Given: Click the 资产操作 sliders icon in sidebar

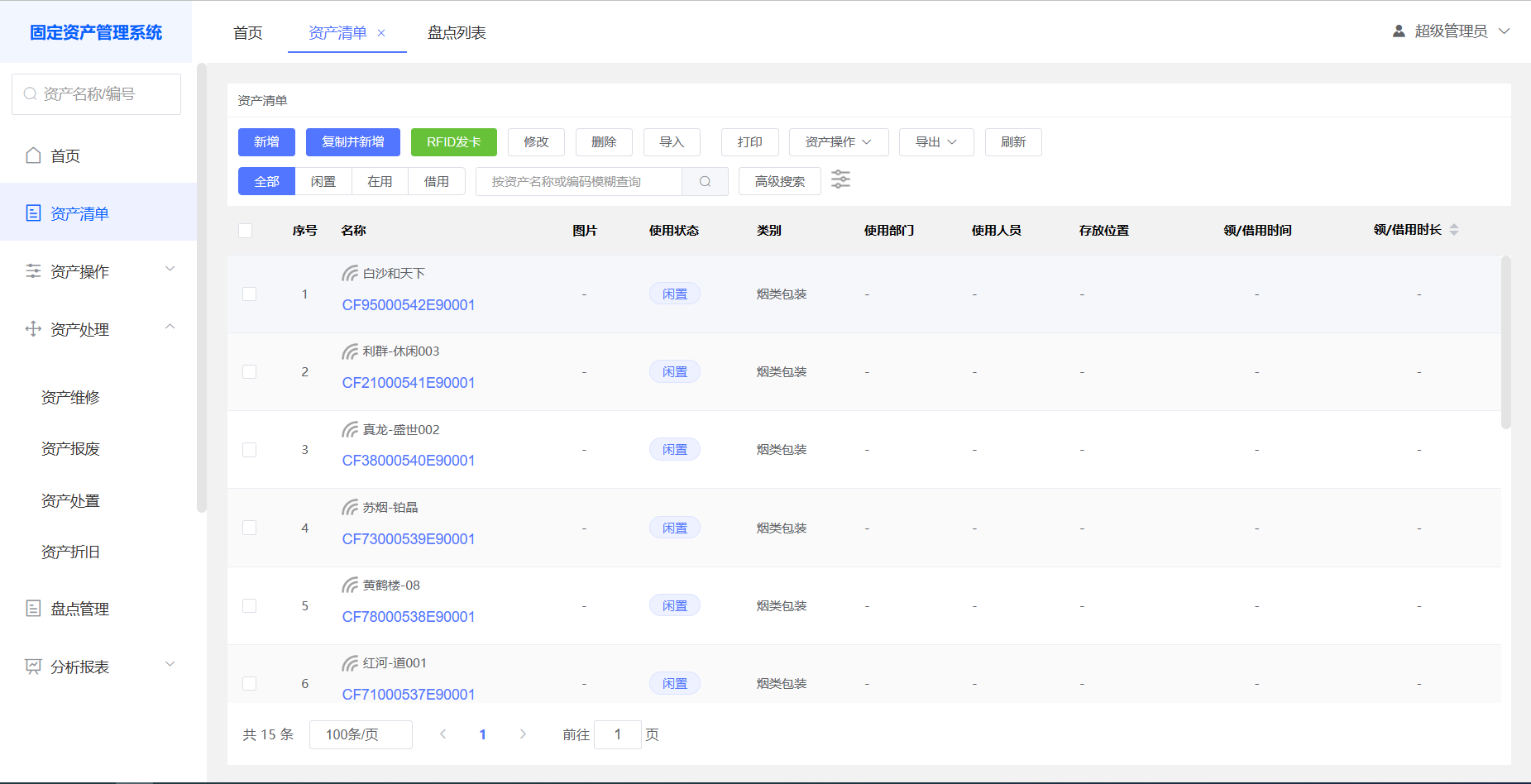Looking at the screenshot, I should 33,271.
